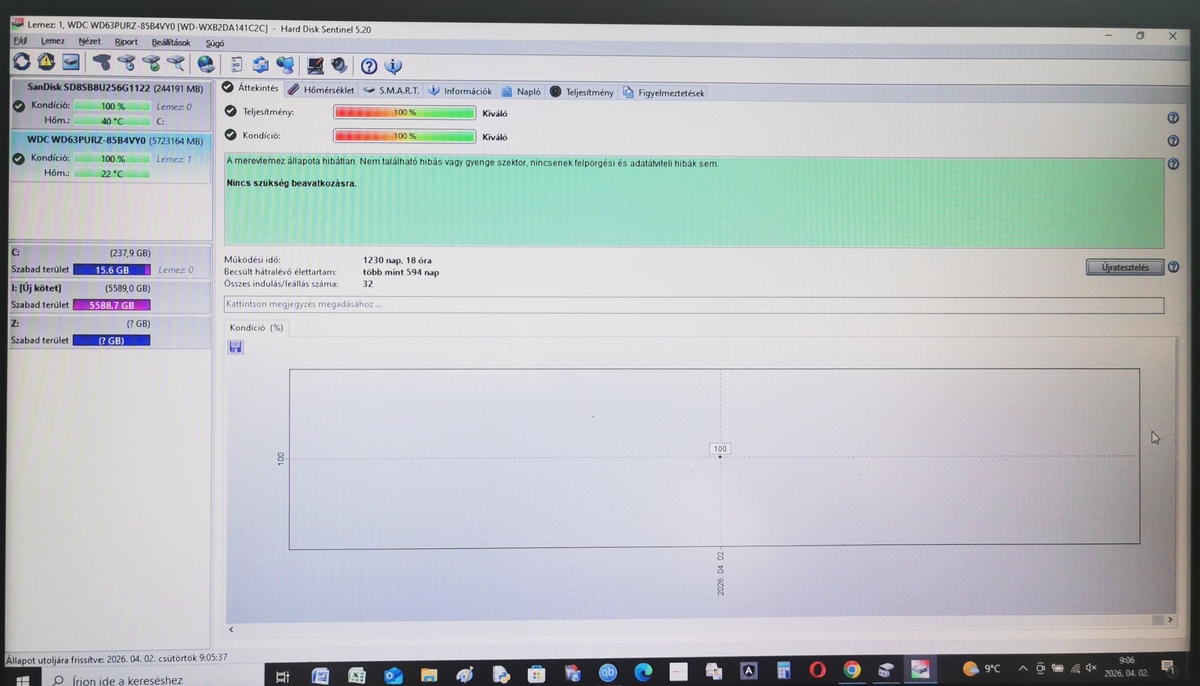Click the 1230 nap, 18 óra value
The image size is (1200, 686).
[x=397, y=260]
